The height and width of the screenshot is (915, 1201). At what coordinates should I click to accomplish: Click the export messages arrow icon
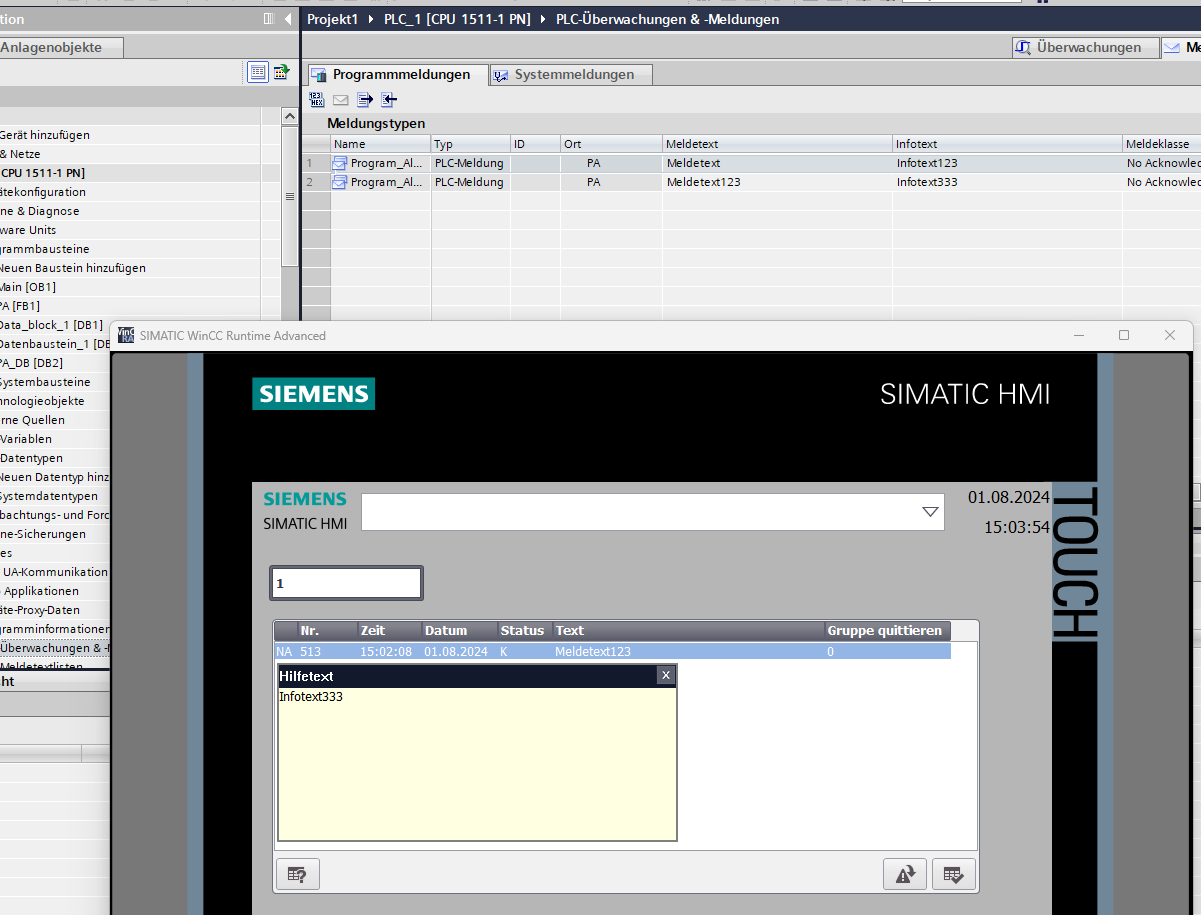(365, 99)
